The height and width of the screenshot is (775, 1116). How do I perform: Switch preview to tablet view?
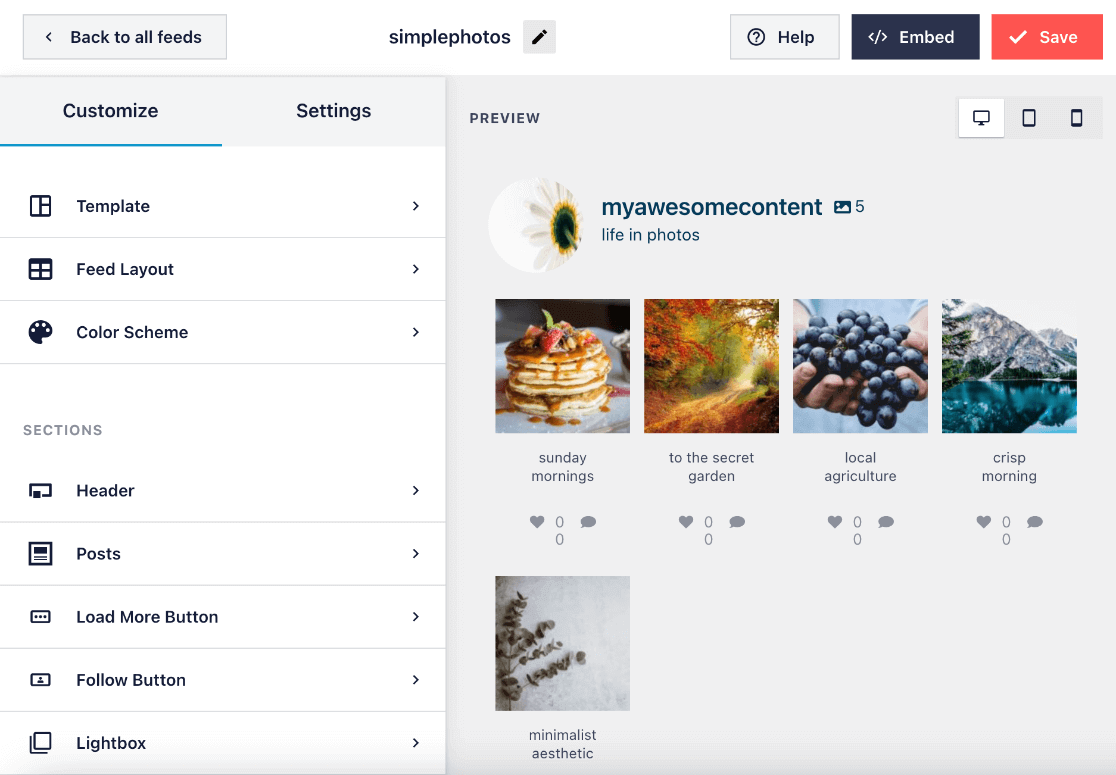click(x=1029, y=117)
